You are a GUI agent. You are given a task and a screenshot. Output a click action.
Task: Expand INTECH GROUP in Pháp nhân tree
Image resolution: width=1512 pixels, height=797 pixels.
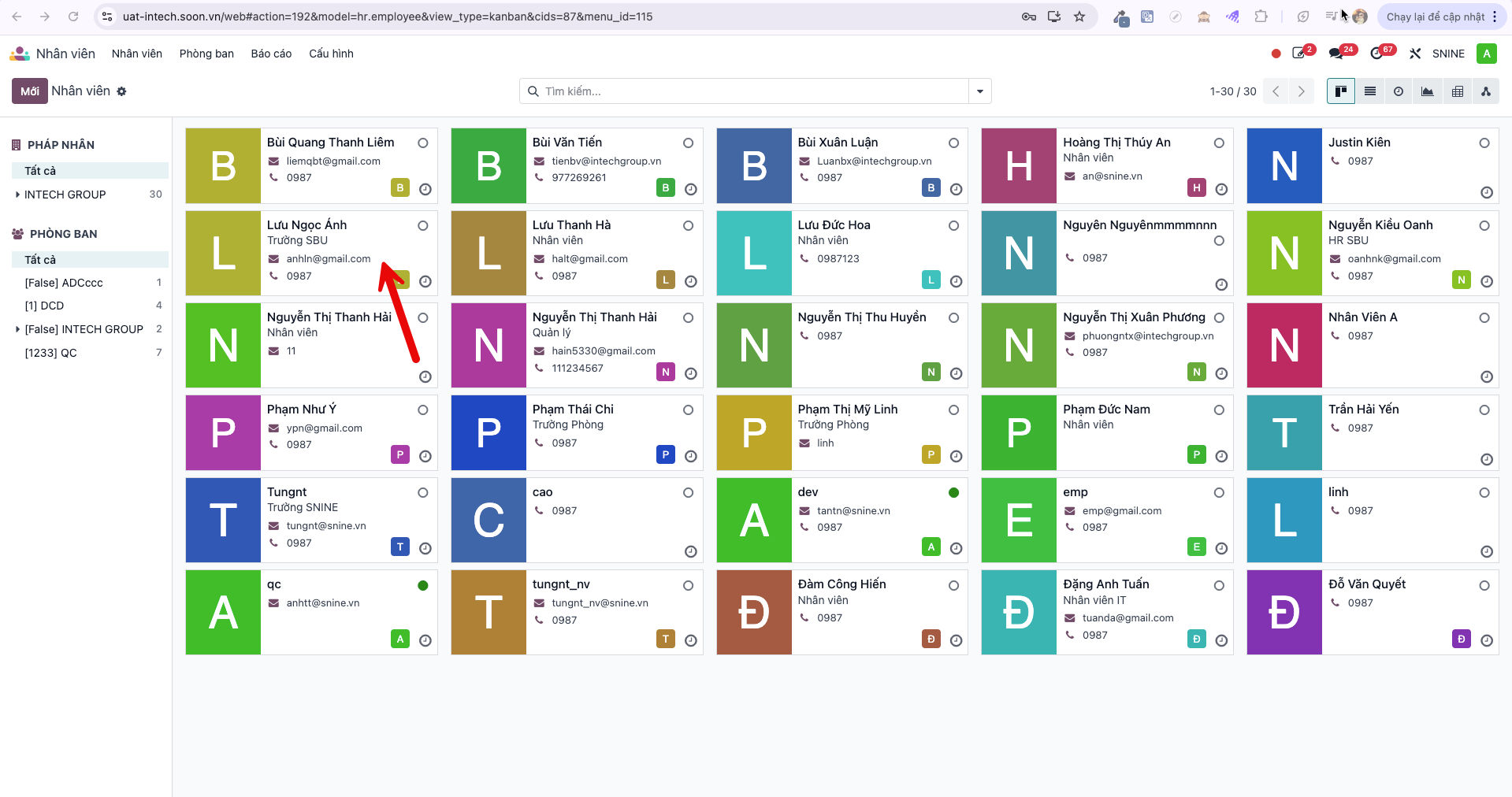click(18, 195)
